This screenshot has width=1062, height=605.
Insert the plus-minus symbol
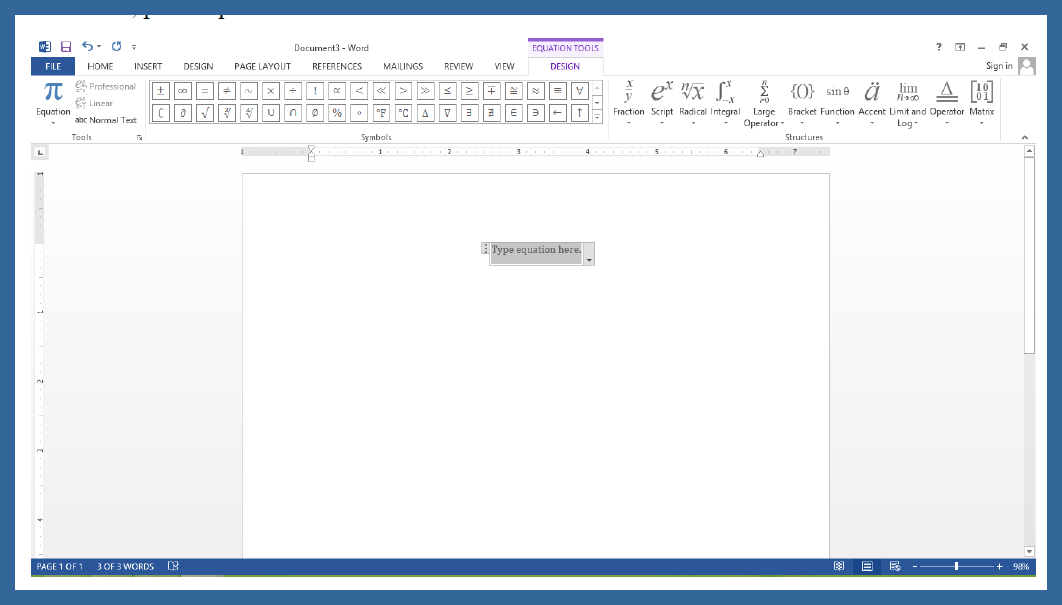coord(160,90)
